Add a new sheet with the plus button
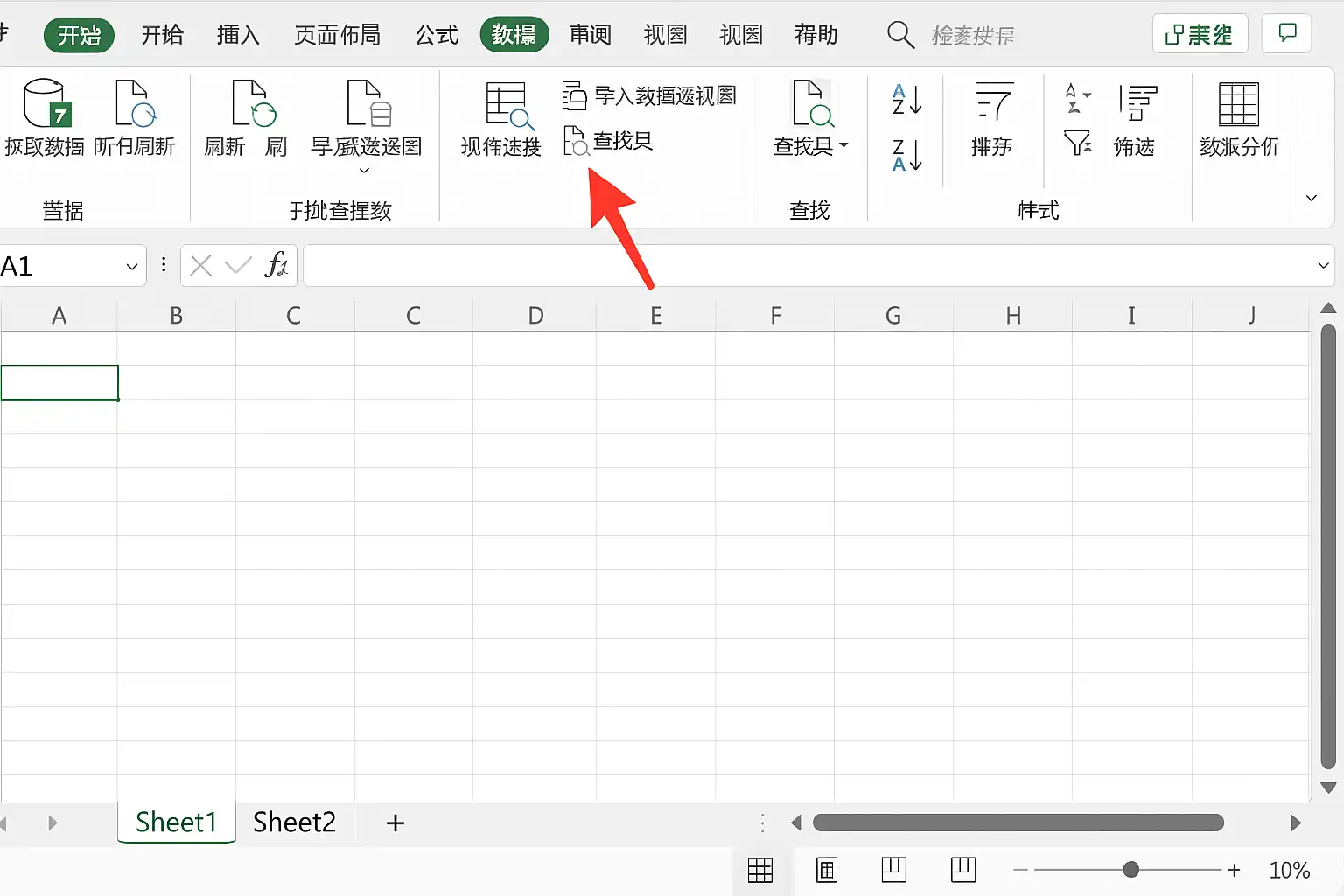 click(395, 822)
